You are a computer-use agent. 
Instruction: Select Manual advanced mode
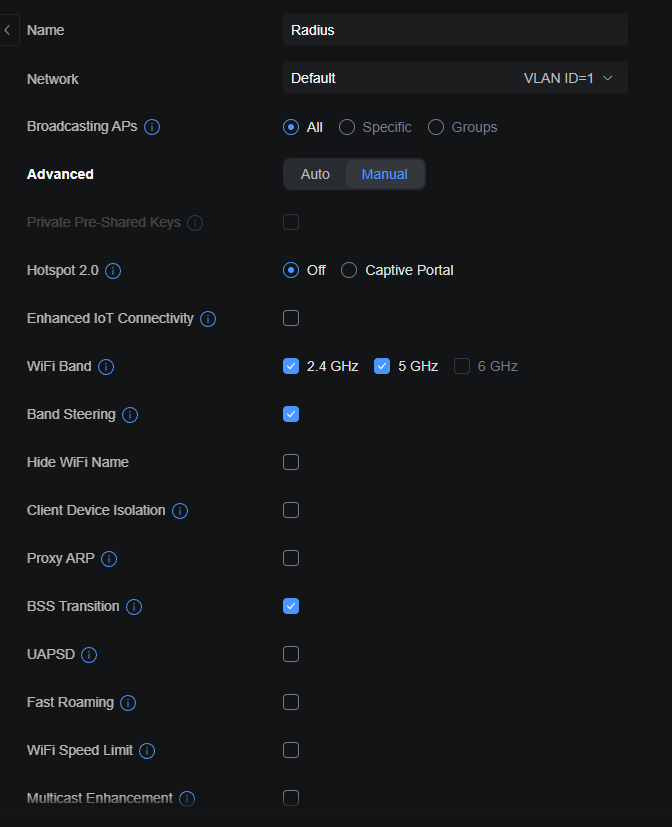point(384,174)
